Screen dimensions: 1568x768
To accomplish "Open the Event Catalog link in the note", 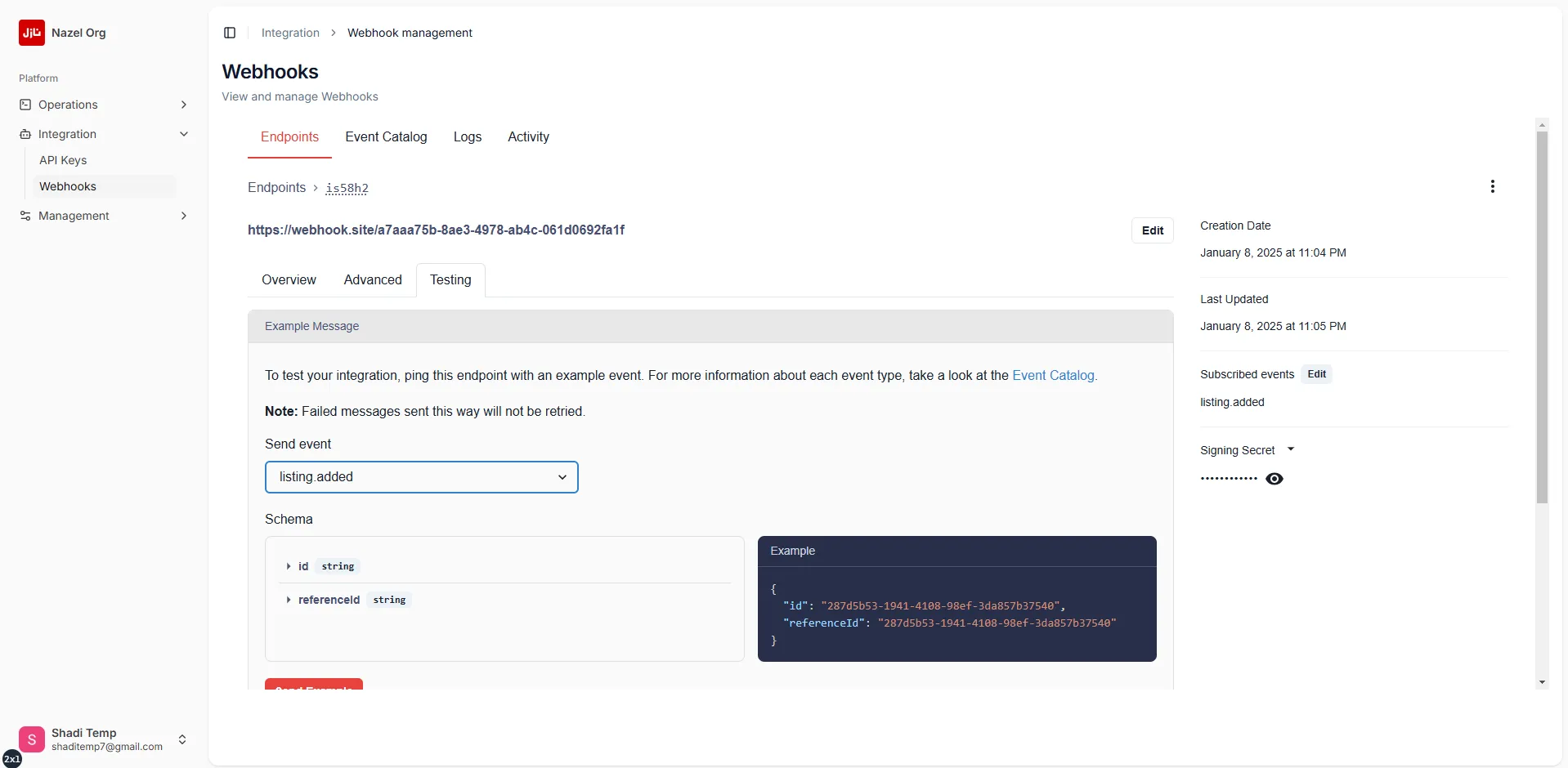I will point(1054,376).
